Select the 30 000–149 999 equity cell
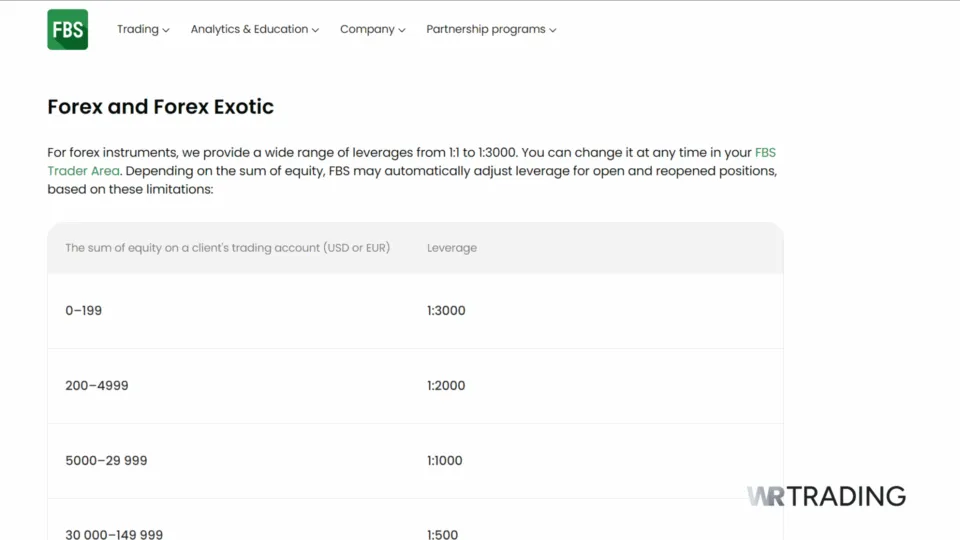 pyautogui.click(x=114, y=534)
